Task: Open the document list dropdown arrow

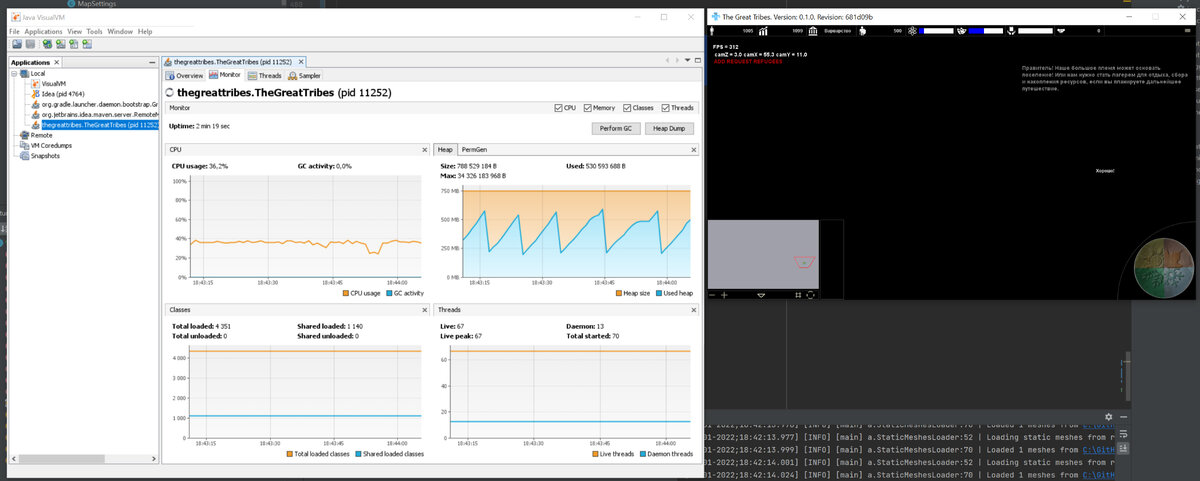Action: [687, 60]
